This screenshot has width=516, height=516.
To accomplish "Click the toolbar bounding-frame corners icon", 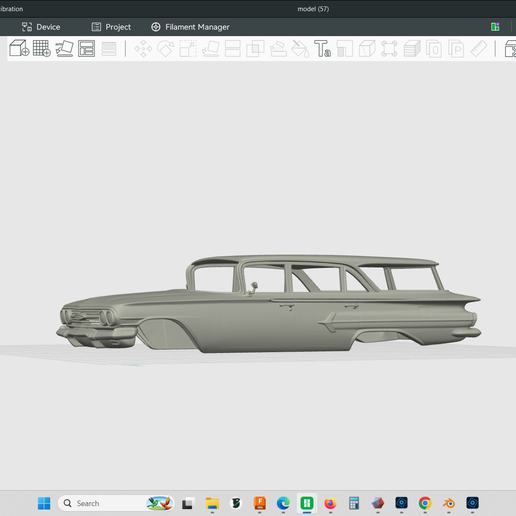I will click(389, 49).
